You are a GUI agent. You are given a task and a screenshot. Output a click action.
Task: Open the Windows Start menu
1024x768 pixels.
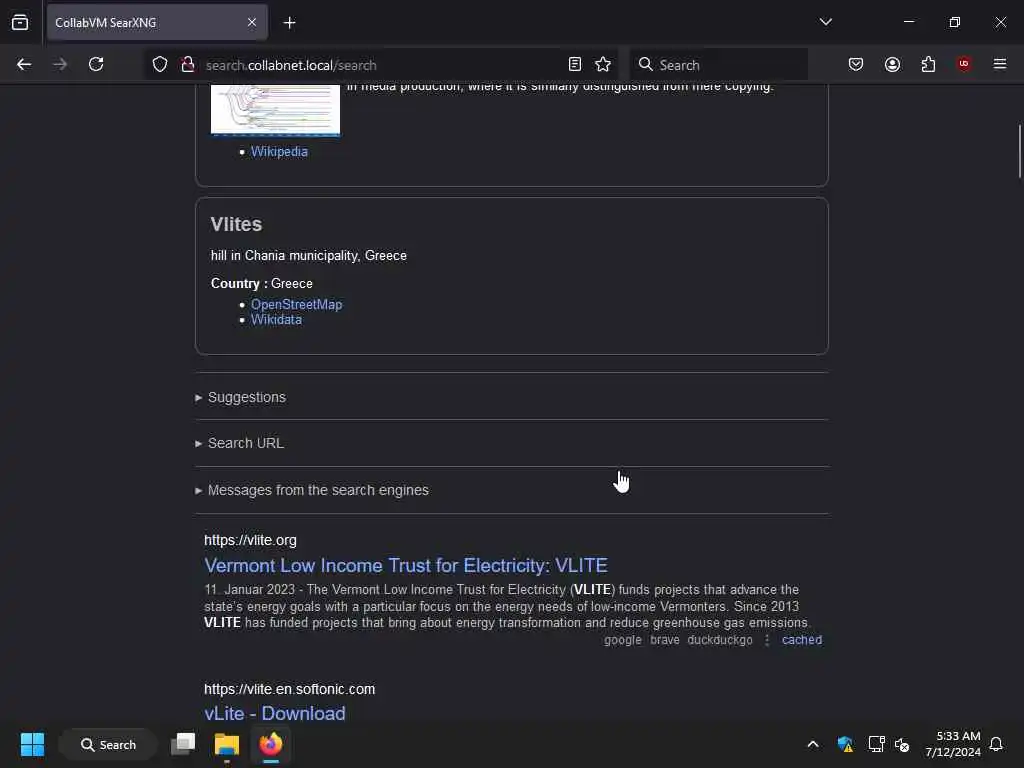33,744
